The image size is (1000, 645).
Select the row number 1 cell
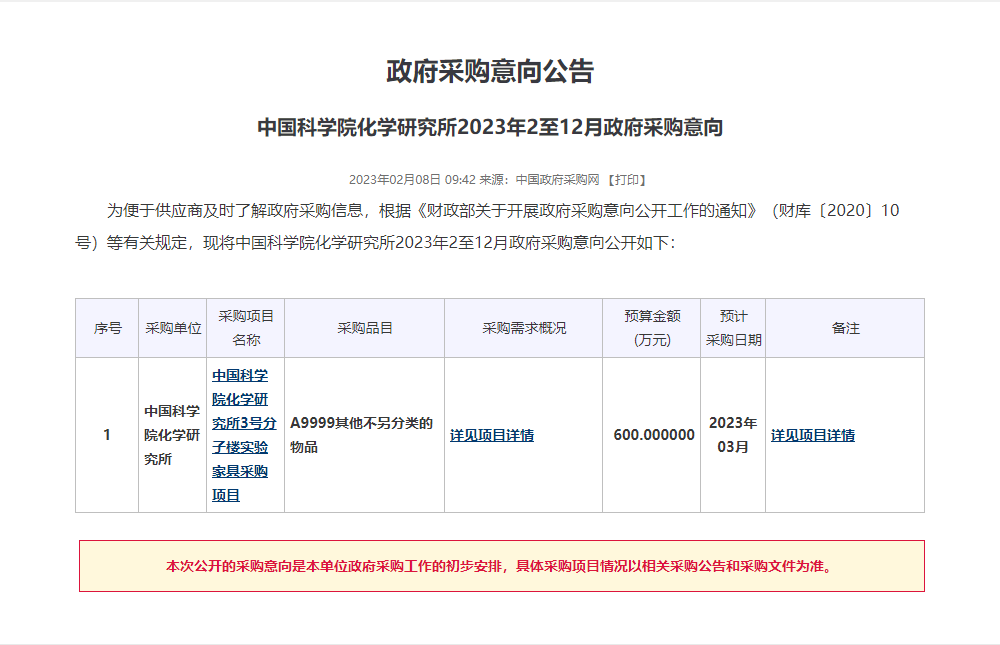107,435
